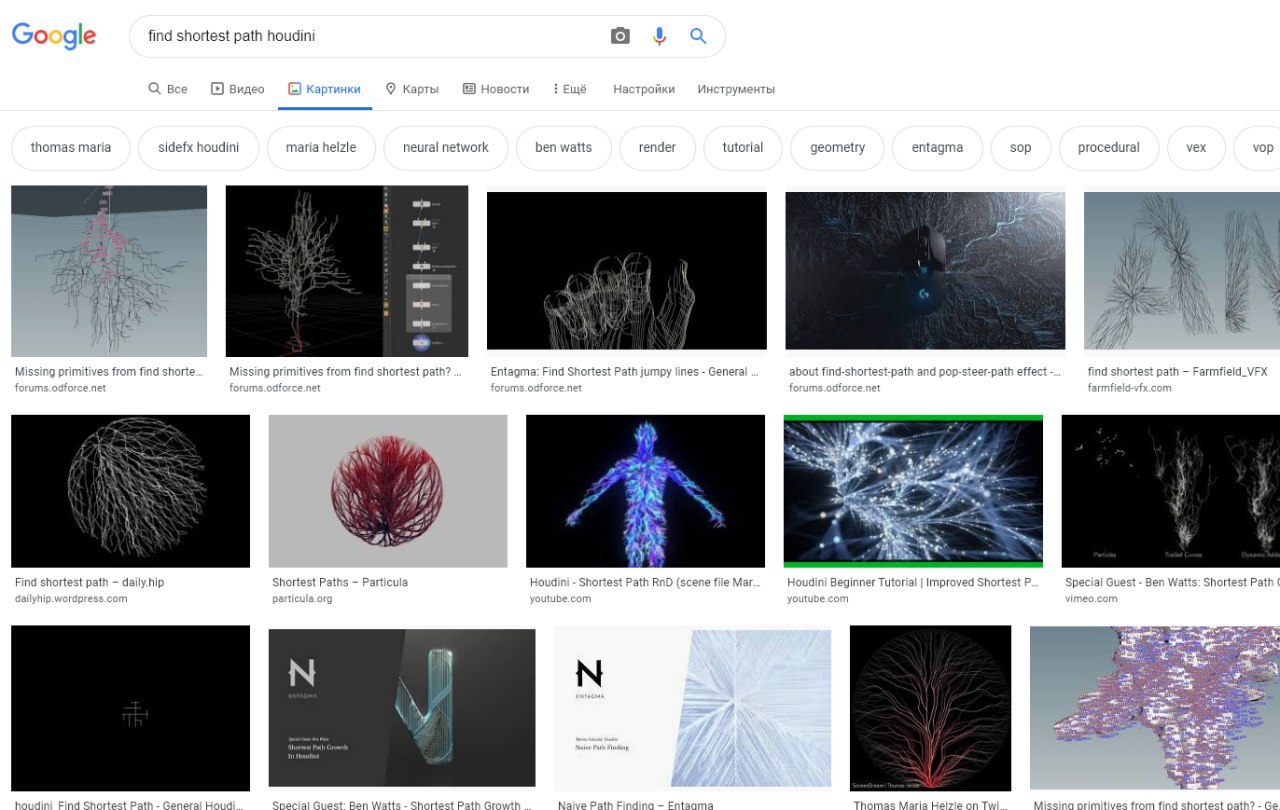1280x810 pixels.
Task: Open 'Houdini - Shortest Path RnD' title
Action: coord(645,582)
